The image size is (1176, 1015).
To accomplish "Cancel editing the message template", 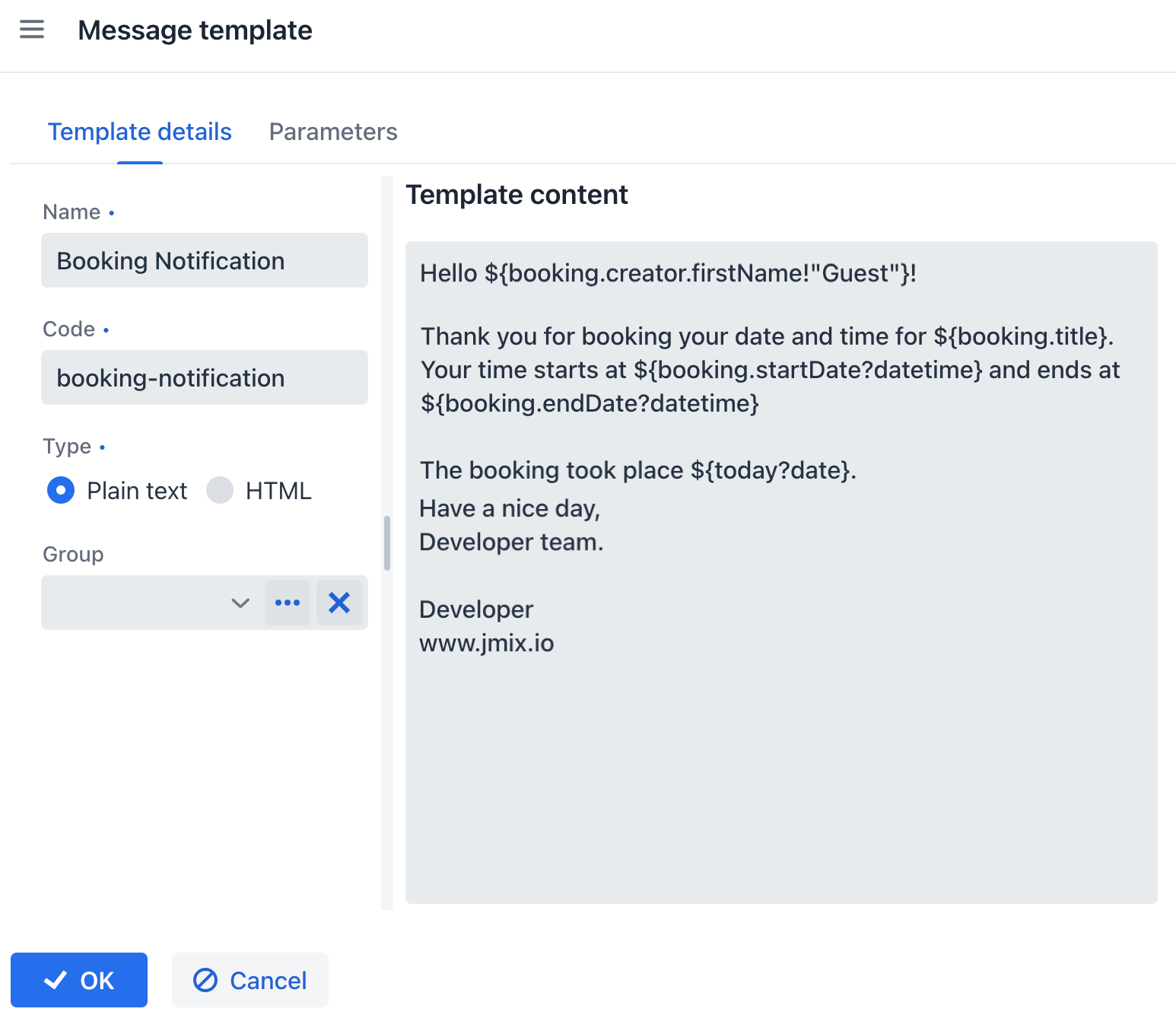I will click(250, 980).
